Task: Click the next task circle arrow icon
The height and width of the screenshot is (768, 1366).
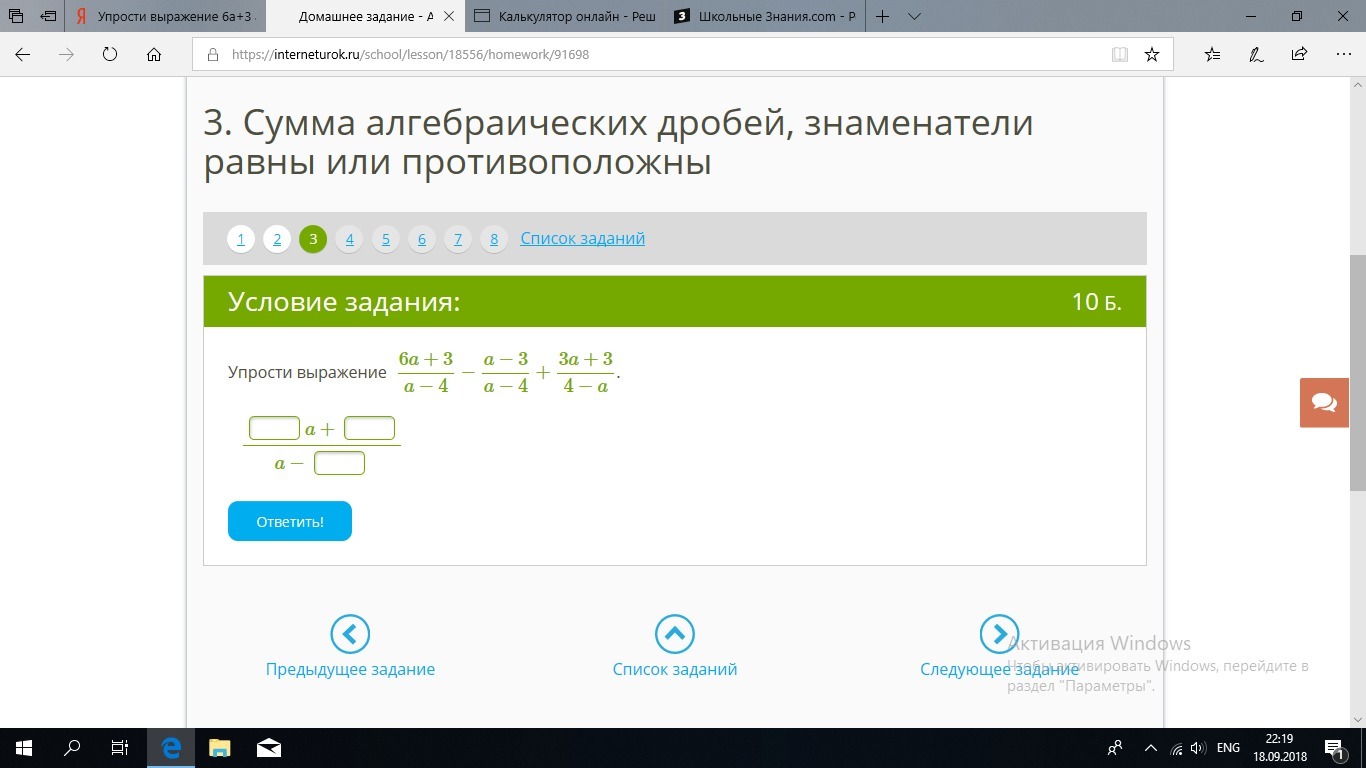Action: pyautogui.click(x=999, y=634)
